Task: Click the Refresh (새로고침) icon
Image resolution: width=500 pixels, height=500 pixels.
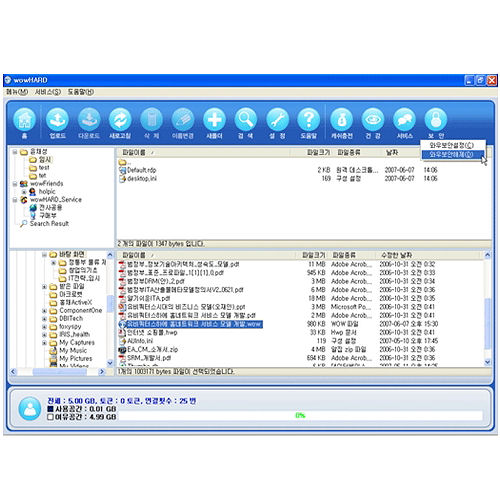Action: 120,120
